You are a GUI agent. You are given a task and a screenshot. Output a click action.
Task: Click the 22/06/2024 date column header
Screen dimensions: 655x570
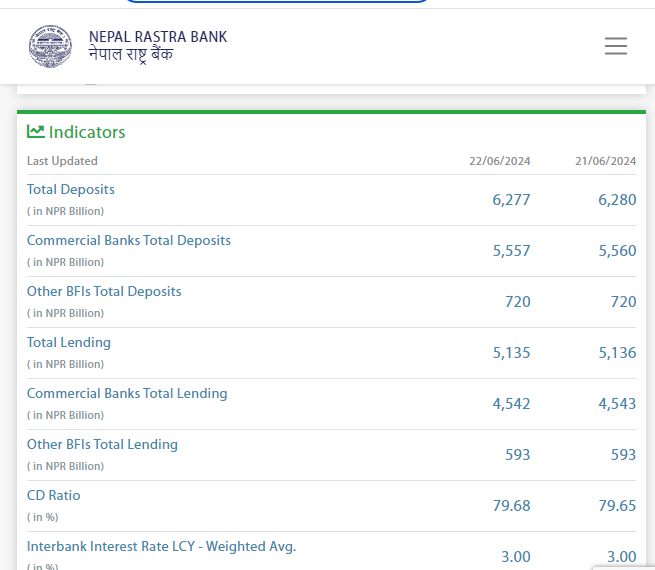(500, 161)
